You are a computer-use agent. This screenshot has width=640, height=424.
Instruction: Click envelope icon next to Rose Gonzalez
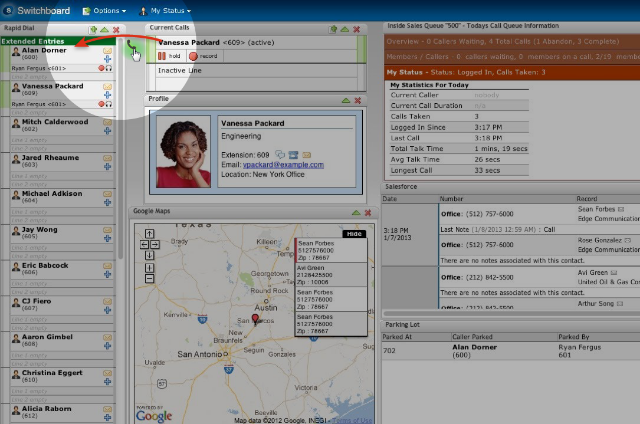tap(627, 240)
